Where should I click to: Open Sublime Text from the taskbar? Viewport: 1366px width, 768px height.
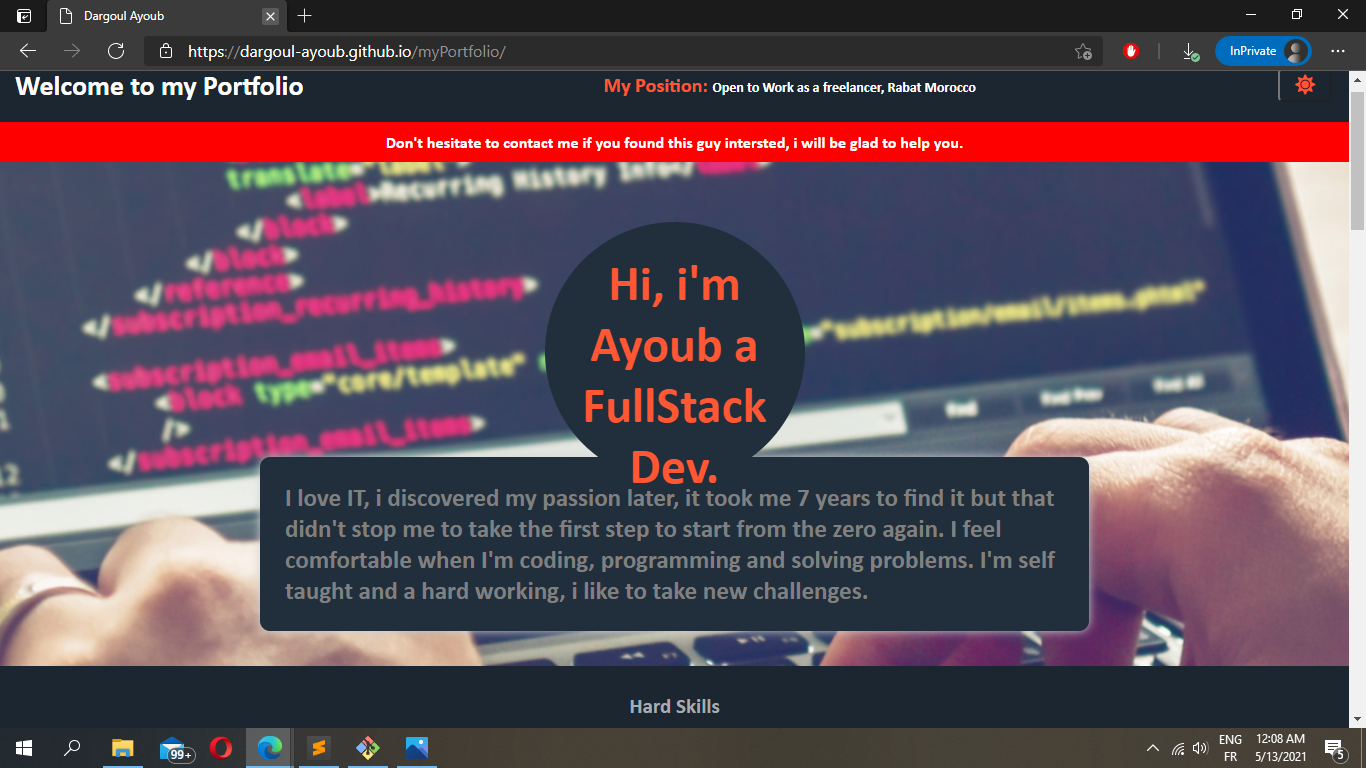click(x=319, y=748)
